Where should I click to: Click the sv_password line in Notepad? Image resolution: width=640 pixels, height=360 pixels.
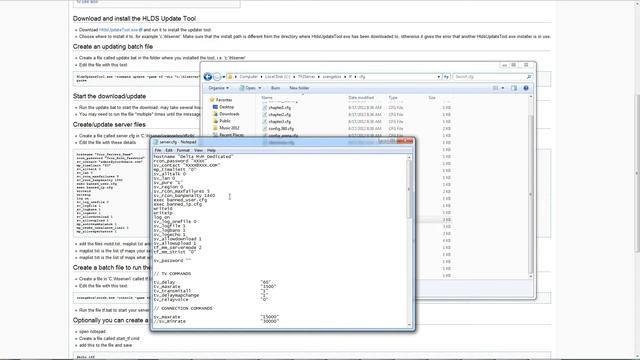coord(172,260)
